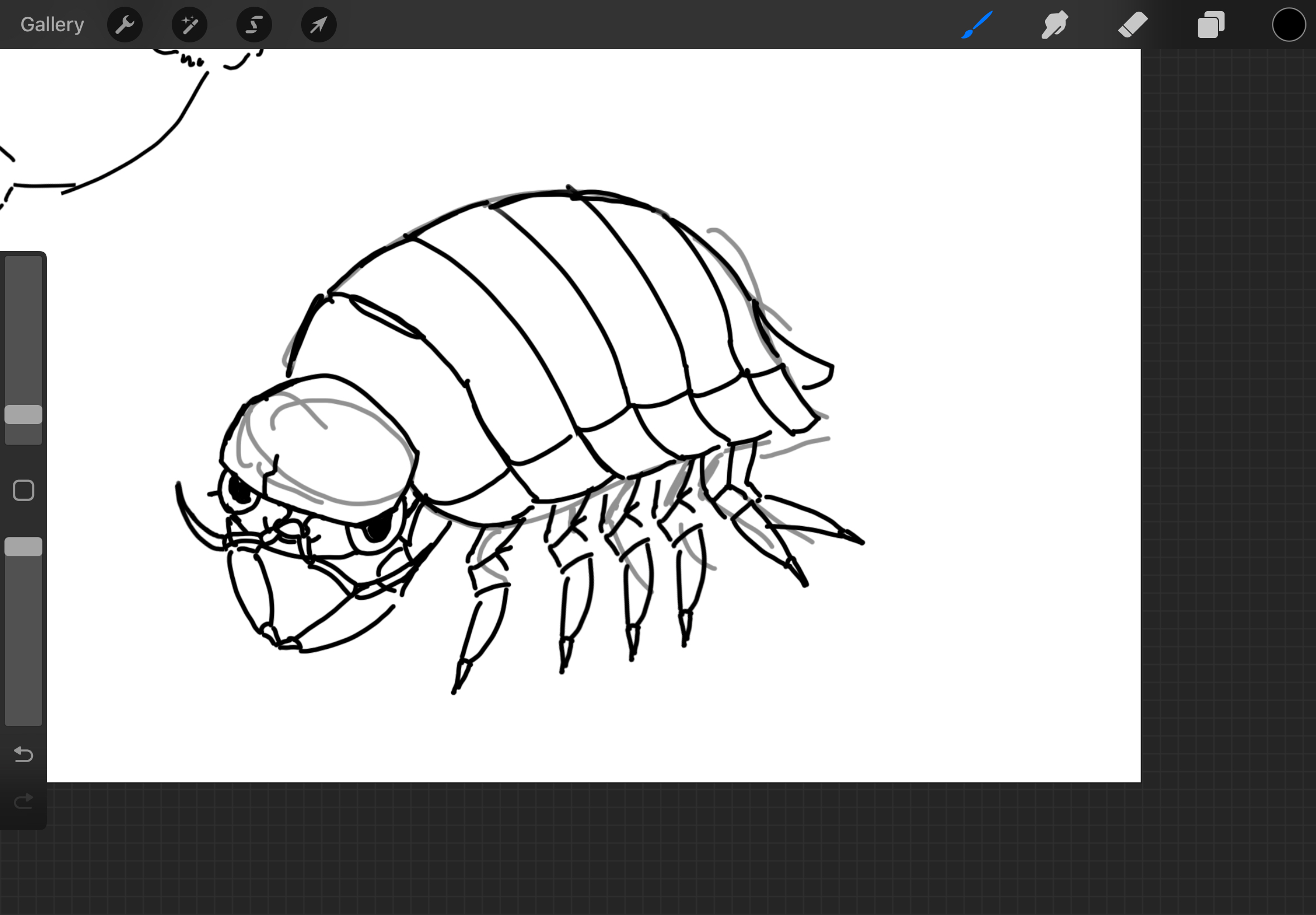Click top of the brush size slider track
1316x915 pixels.
(x=23, y=265)
